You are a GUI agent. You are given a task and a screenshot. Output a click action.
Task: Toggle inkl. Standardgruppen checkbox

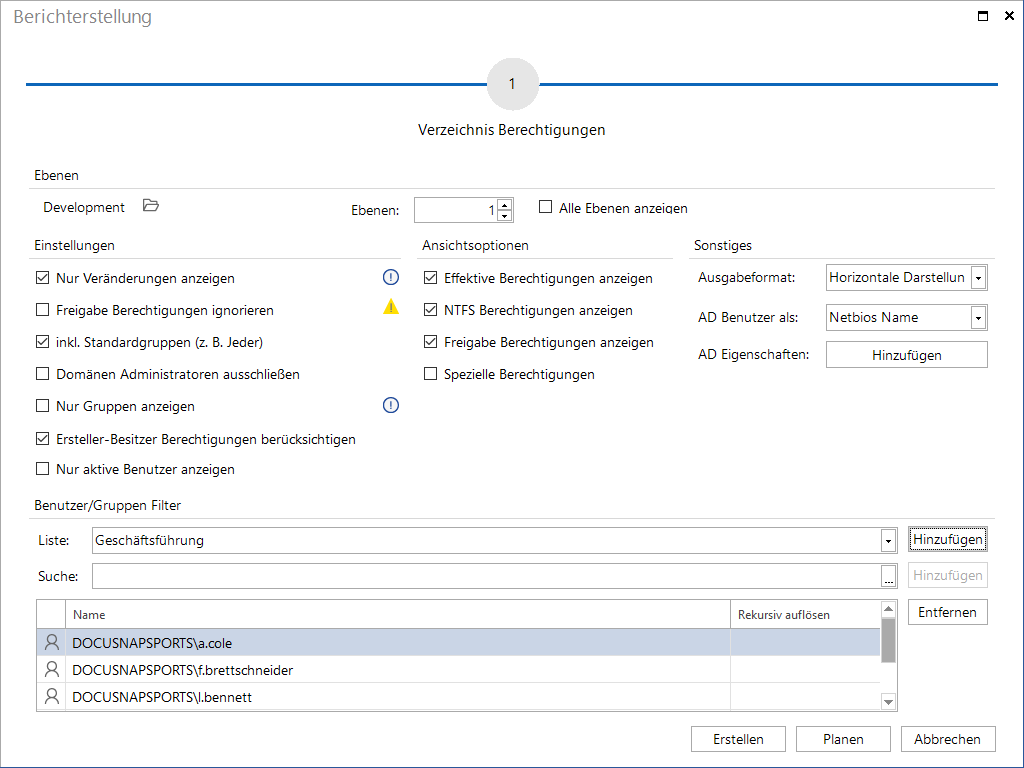[42, 342]
